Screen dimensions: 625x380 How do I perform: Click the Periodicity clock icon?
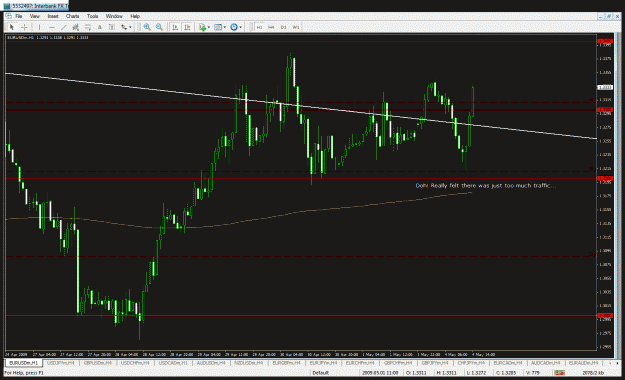234,27
